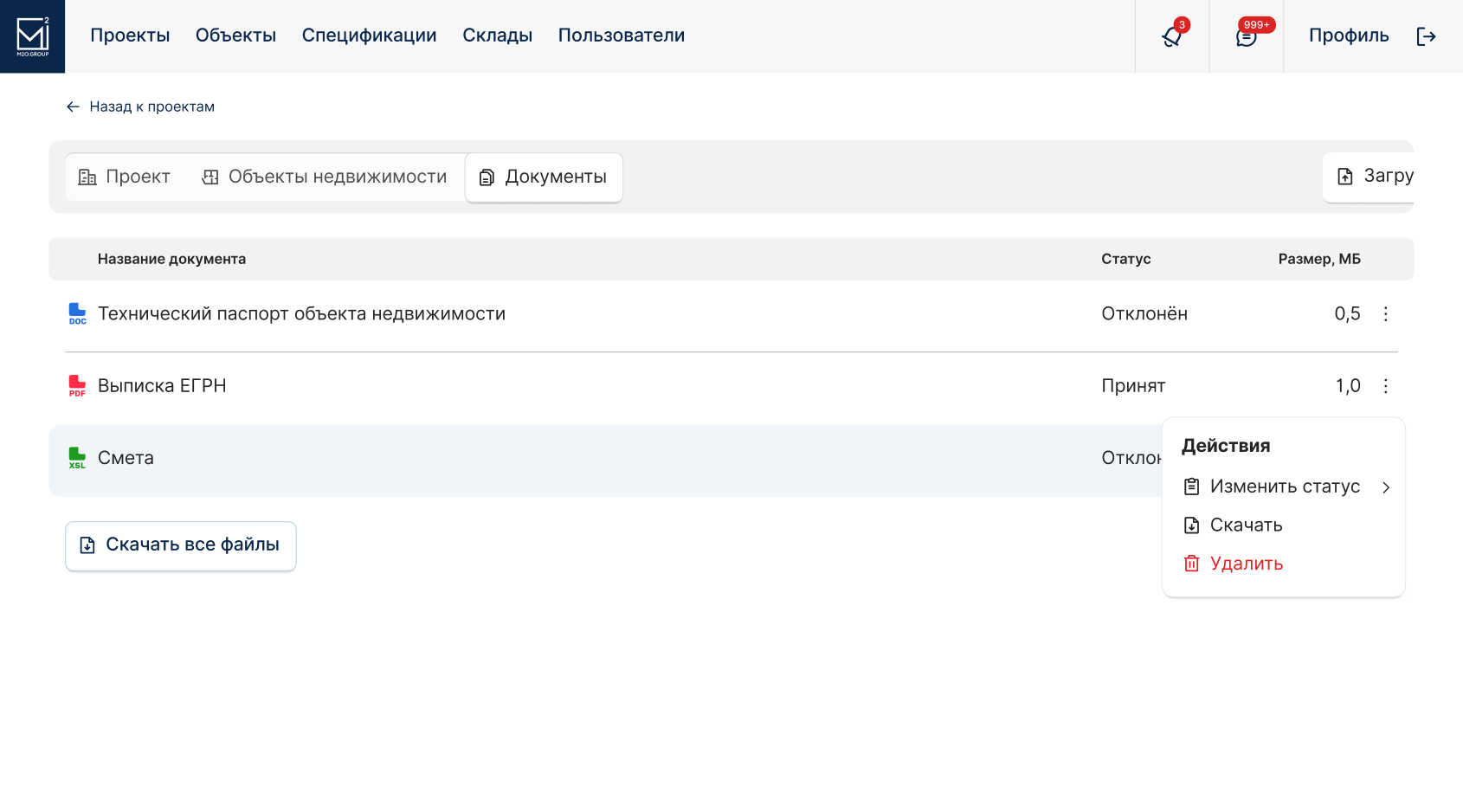
Task: Switch to the Объекты недвижимости tab
Action: pyautogui.click(x=325, y=177)
